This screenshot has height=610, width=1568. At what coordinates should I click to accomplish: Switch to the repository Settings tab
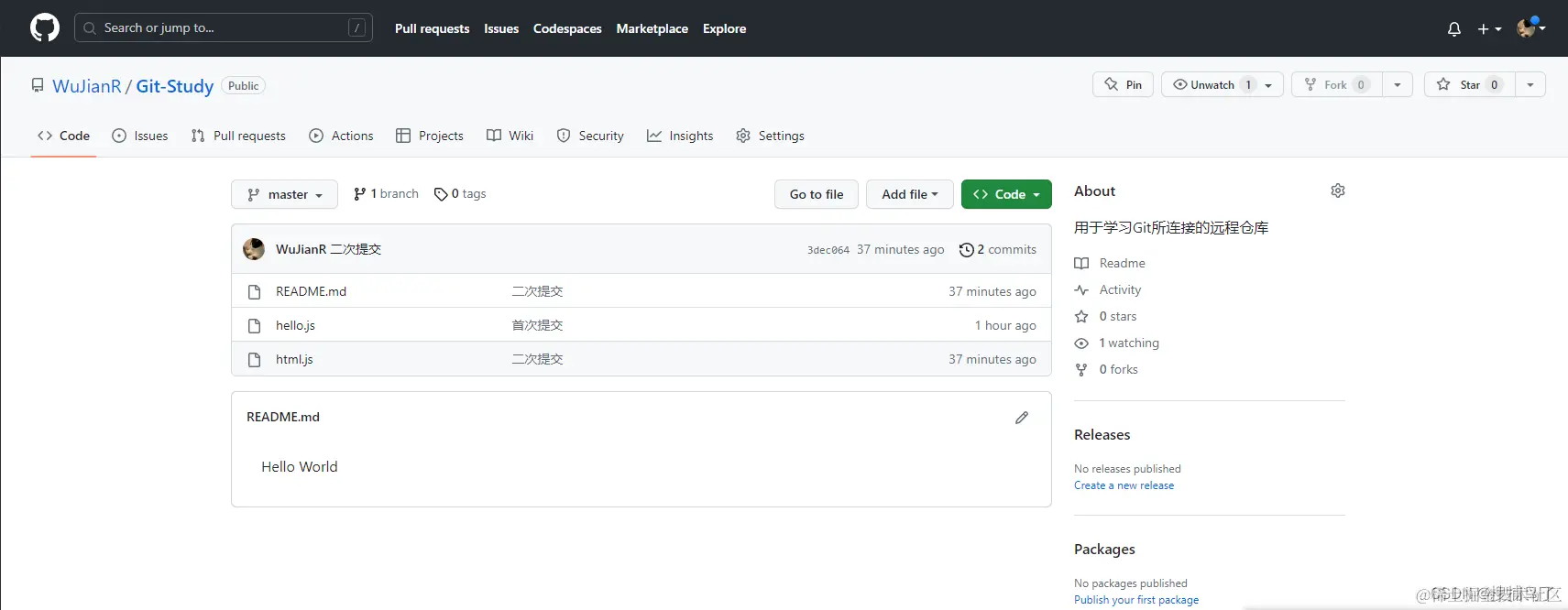(770, 136)
